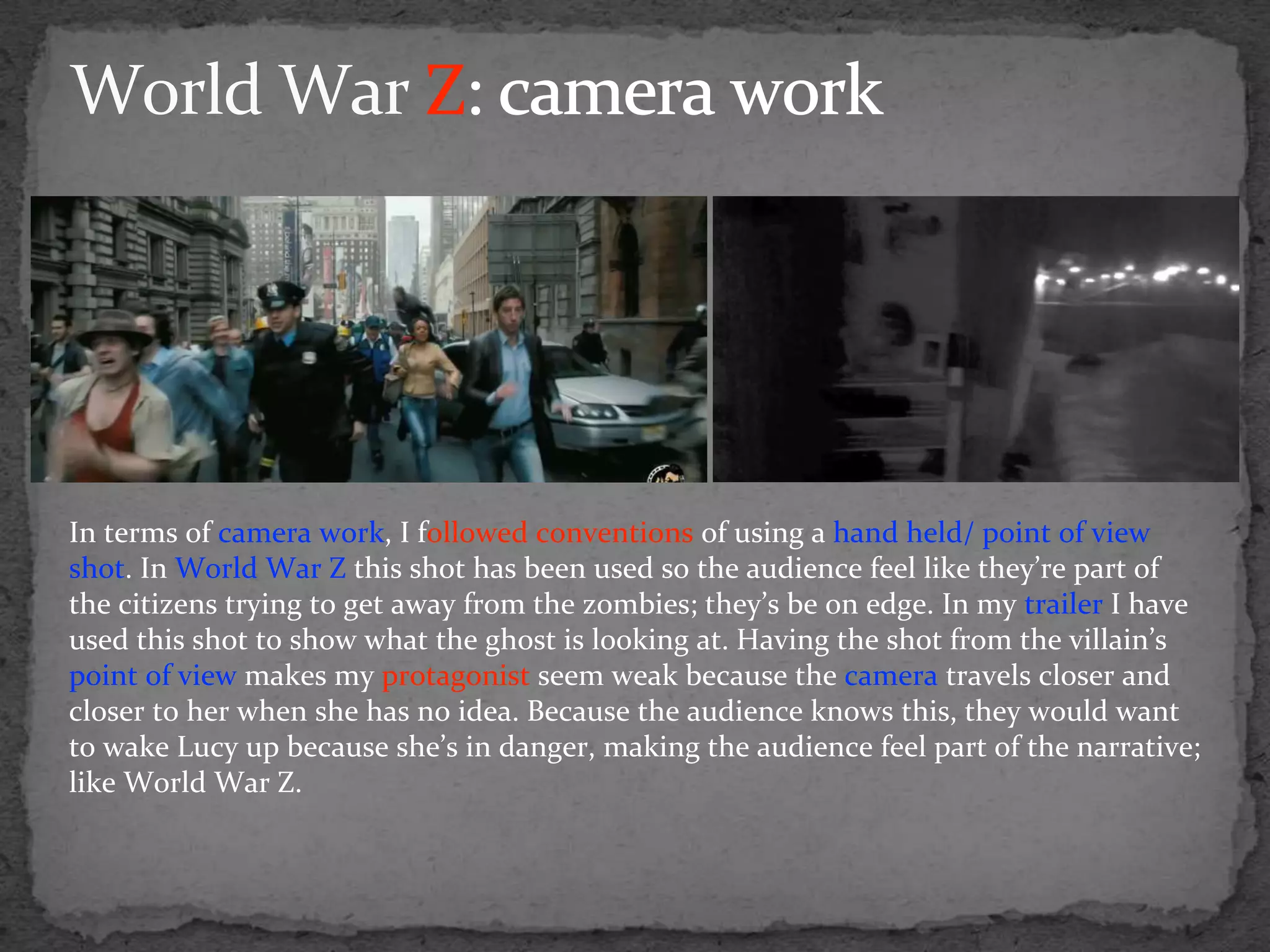The height and width of the screenshot is (952, 1270).
Task: Click the red word 'protagonist'
Action: point(456,676)
